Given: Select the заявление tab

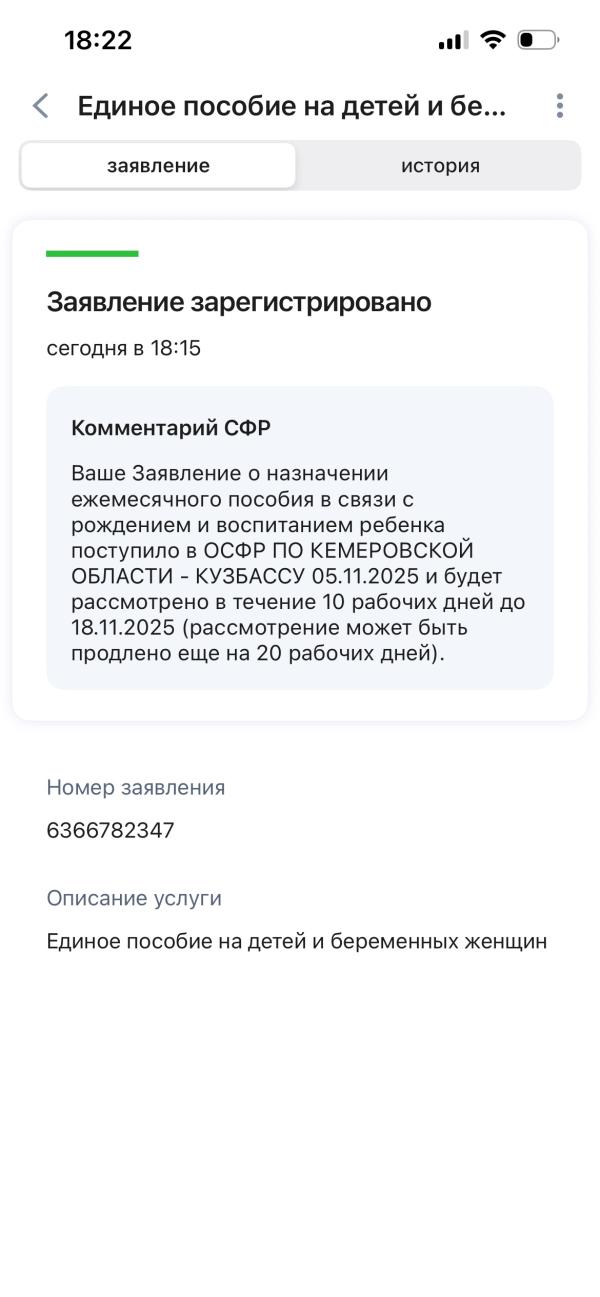Looking at the screenshot, I should pyautogui.click(x=157, y=165).
